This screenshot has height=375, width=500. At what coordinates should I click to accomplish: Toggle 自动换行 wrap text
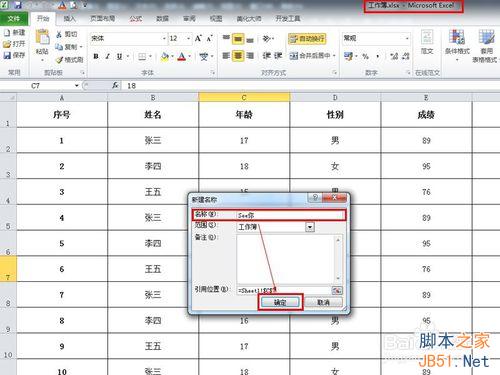point(307,39)
